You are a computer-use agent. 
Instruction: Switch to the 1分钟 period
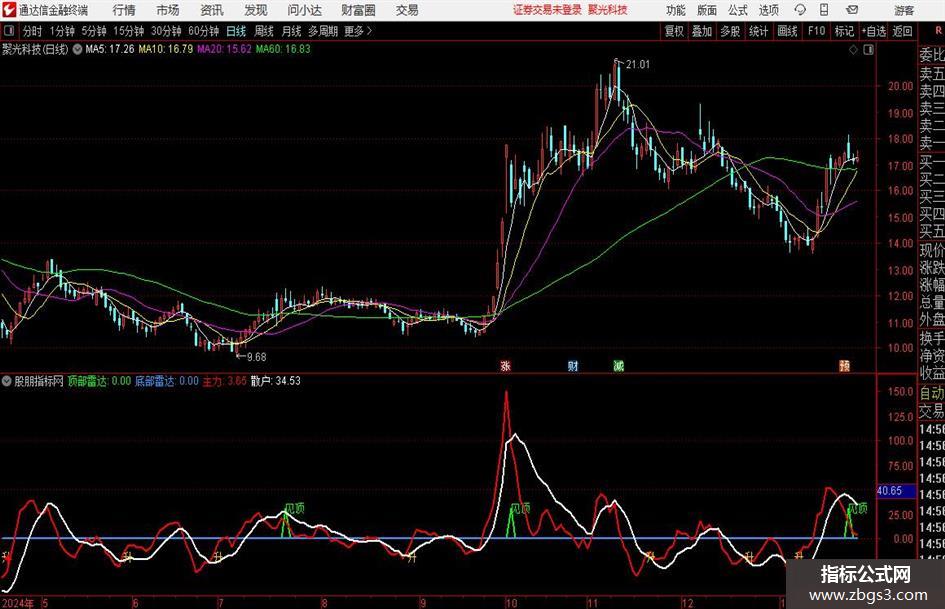pos(62,31)
